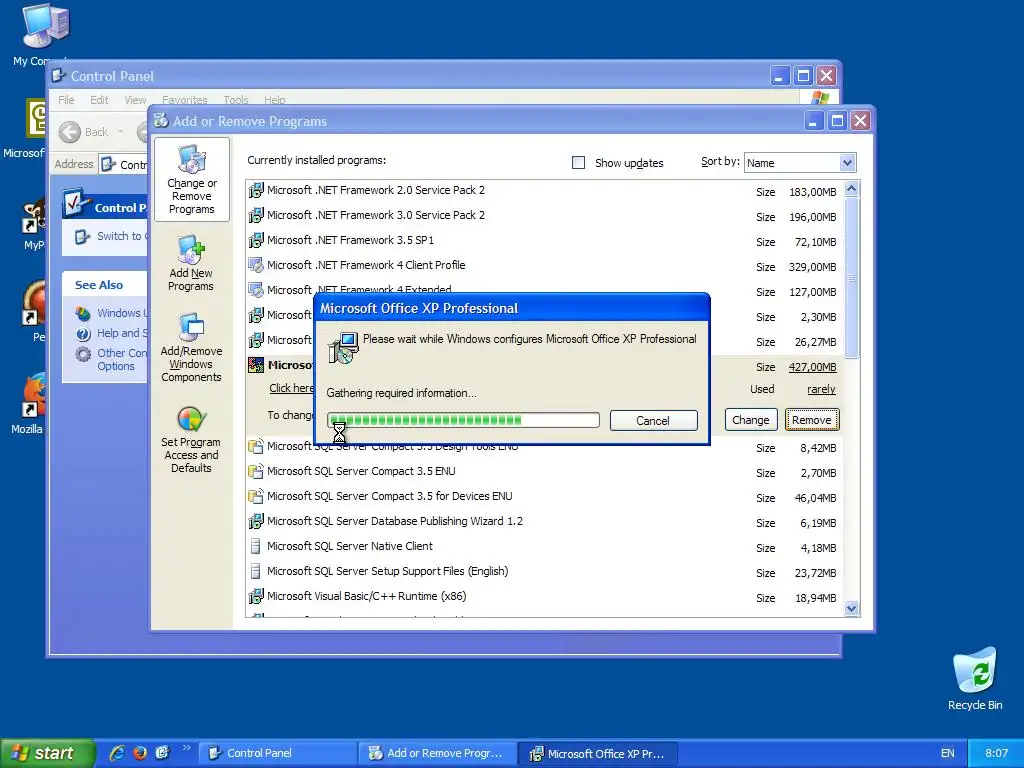Open Add New Programs sidebar icon
This screenshot has height=768, width=1024.
191,250
